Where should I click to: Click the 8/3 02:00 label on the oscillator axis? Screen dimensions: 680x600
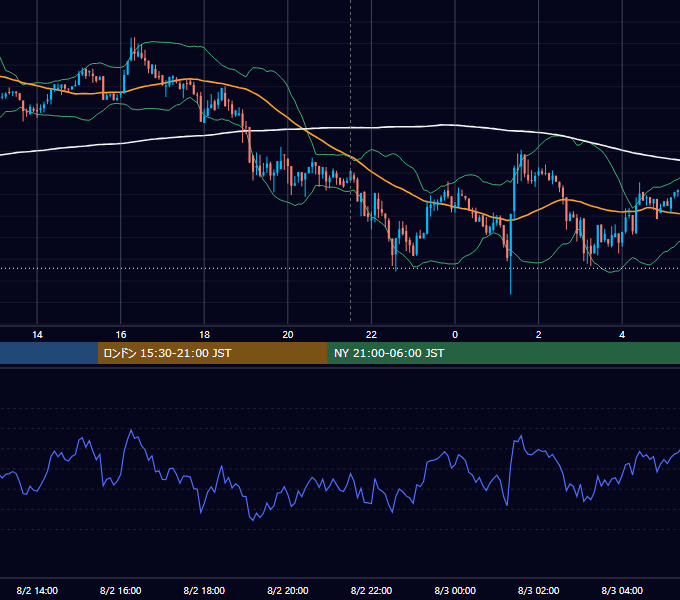(x=539, y=590)
